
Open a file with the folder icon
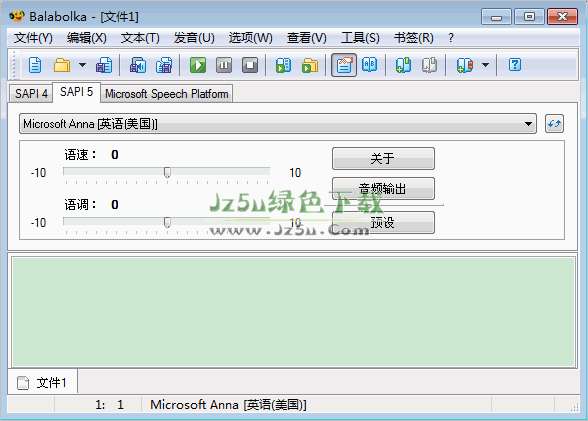[62, 65]
